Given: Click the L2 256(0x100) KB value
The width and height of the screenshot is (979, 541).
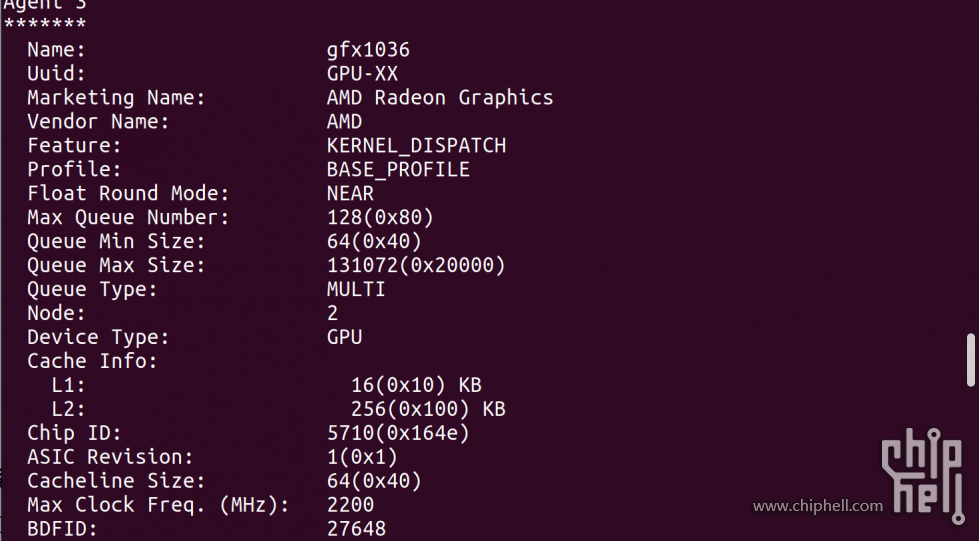Looking at the screenshot, I should tap(428, 409).
